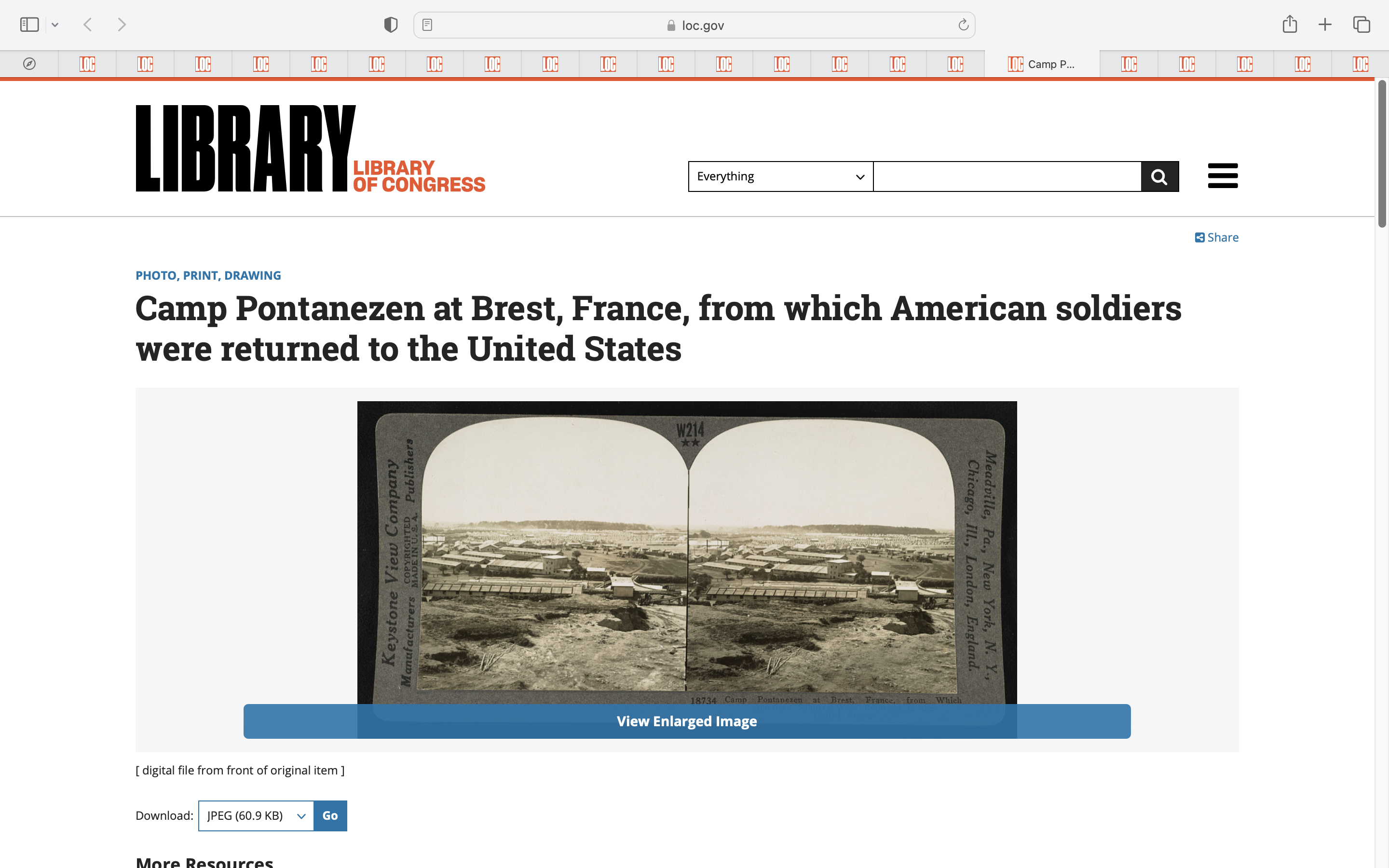Expand the Everything search scope dropdown
The image size is (1389, 868).
point(780,176)
